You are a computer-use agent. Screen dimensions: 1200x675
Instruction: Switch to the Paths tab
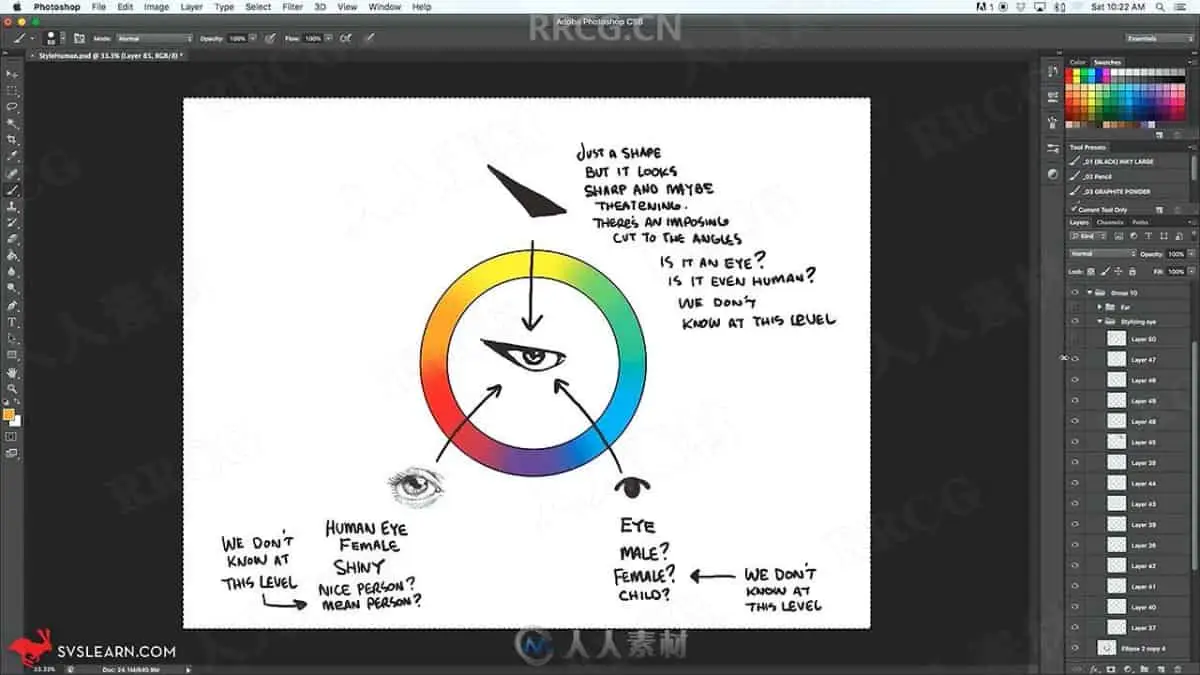coord(1140,222)
